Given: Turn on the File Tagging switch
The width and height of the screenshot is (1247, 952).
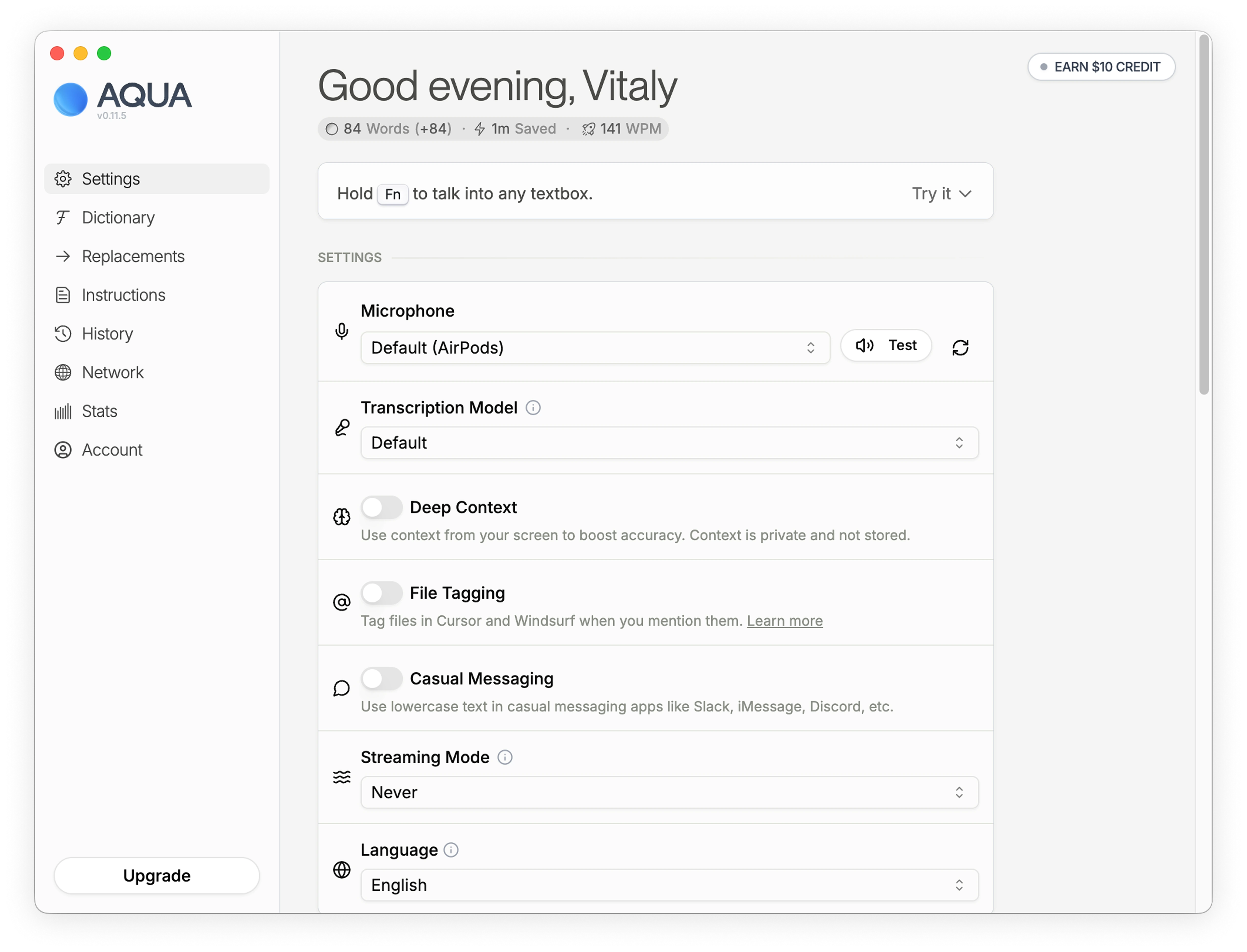Looking at the screenshot, I should (381, 593).
